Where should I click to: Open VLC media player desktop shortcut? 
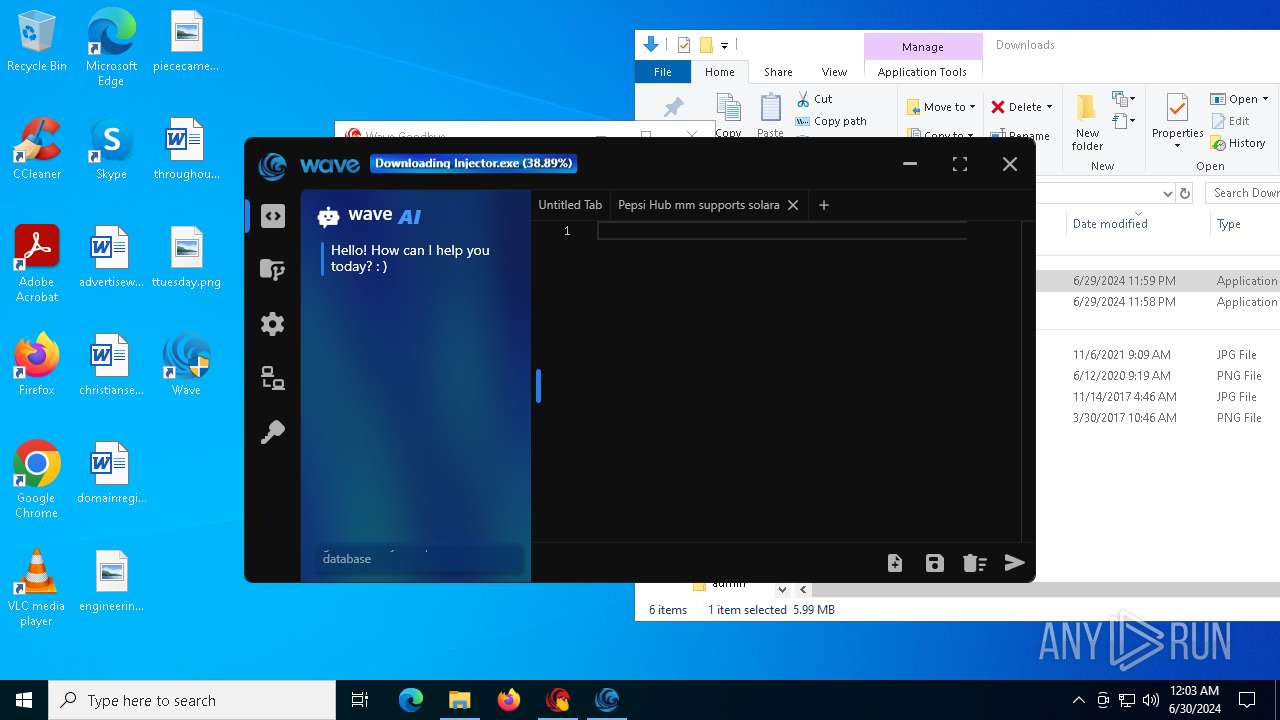click(x=36, y=588)
